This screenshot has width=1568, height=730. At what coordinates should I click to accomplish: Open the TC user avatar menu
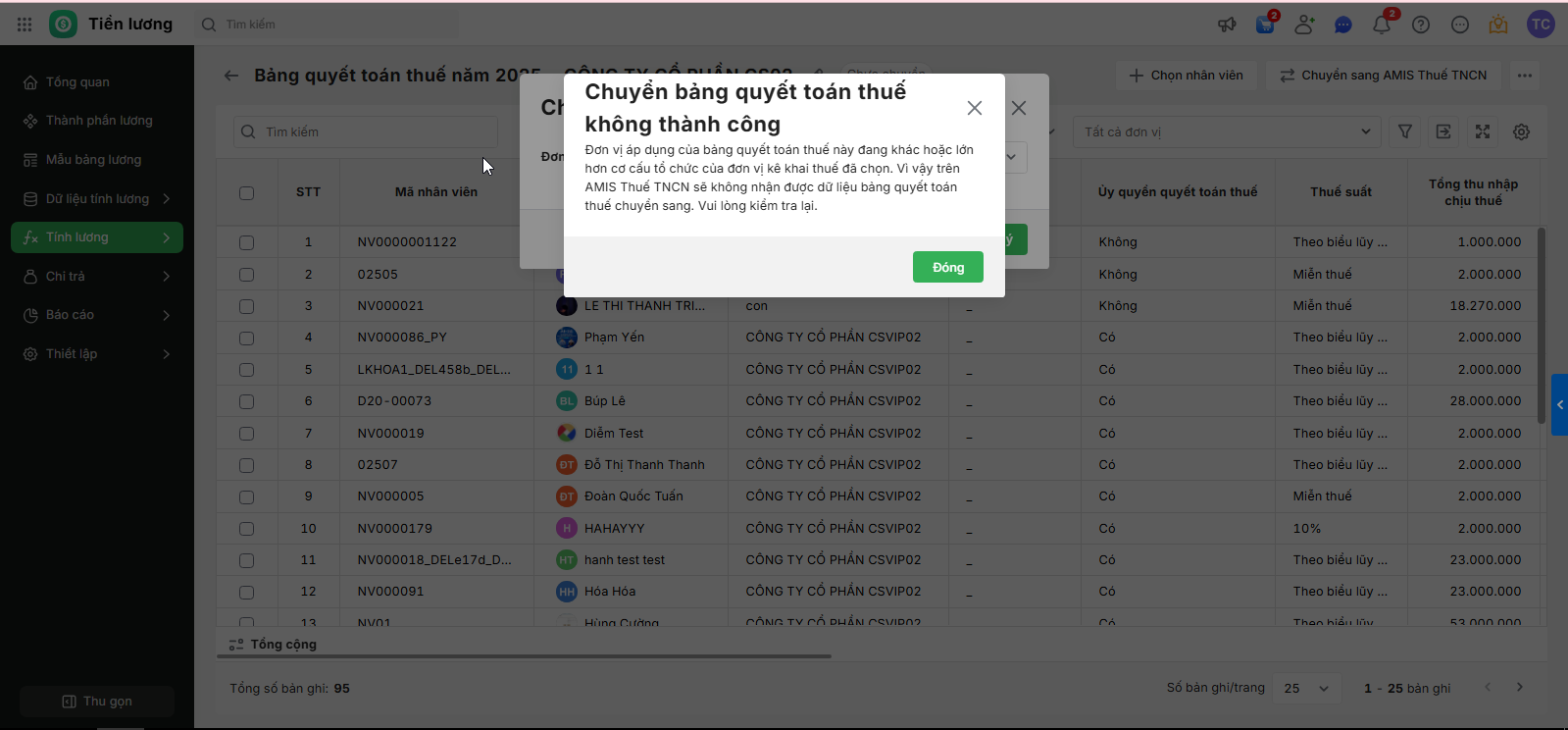coord(1541,25)
